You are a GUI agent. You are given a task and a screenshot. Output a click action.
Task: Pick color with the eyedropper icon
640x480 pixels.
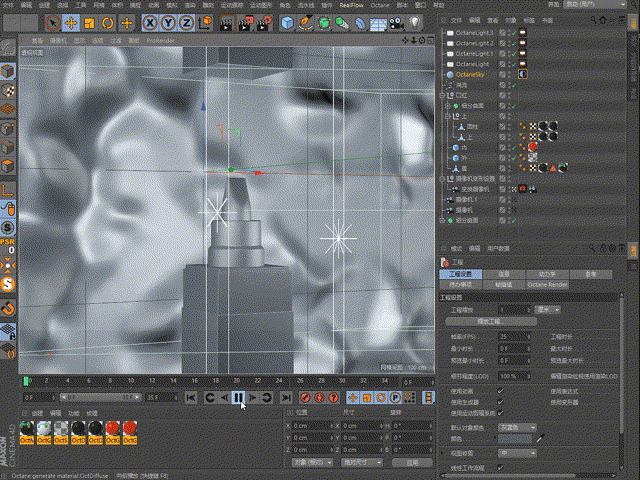point(540,439)
